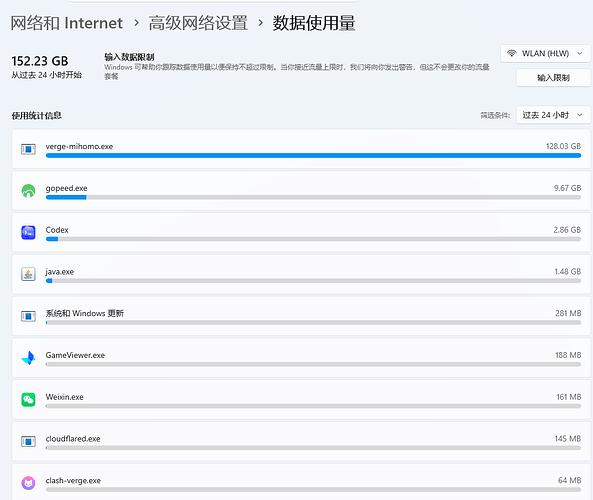Click the cloudflared.exe icon
The height and width of the screenshot is (500, 593).
[28, 441]
